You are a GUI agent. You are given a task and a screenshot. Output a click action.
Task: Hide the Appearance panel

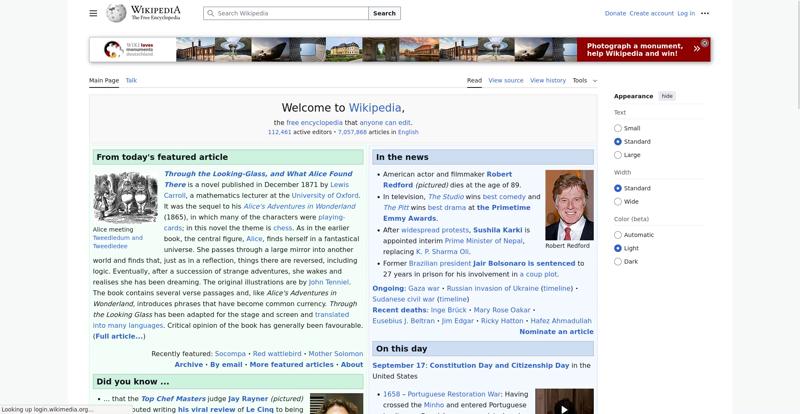(x=667, y=96)
